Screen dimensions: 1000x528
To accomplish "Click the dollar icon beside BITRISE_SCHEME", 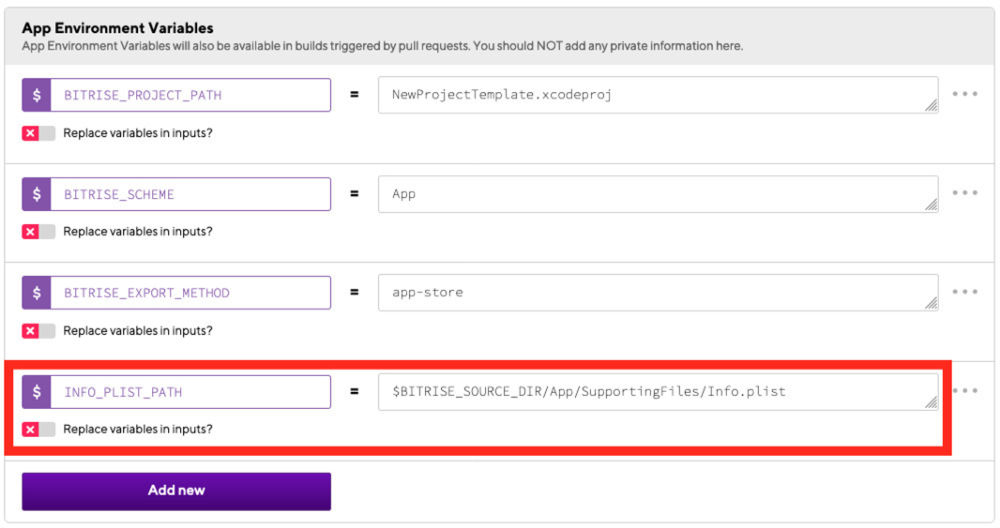I will point(36,194).
